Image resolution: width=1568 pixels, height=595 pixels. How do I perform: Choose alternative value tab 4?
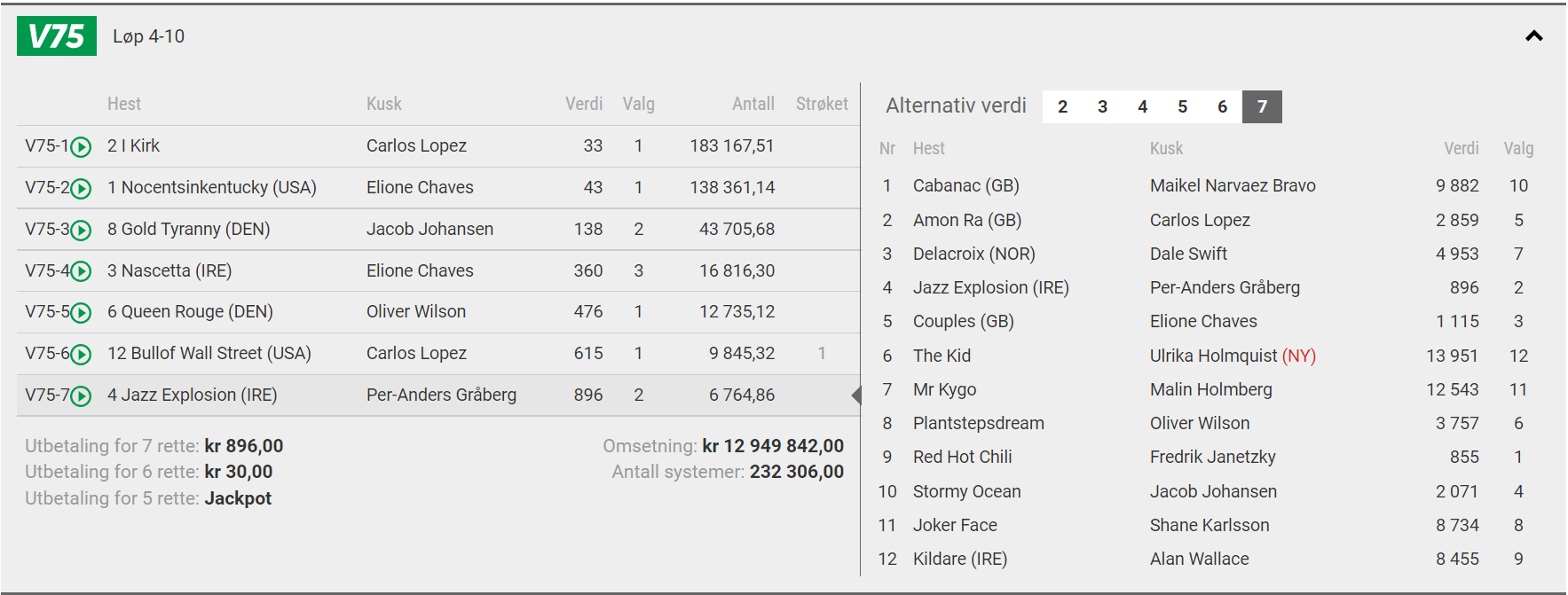pos(1142,106)
